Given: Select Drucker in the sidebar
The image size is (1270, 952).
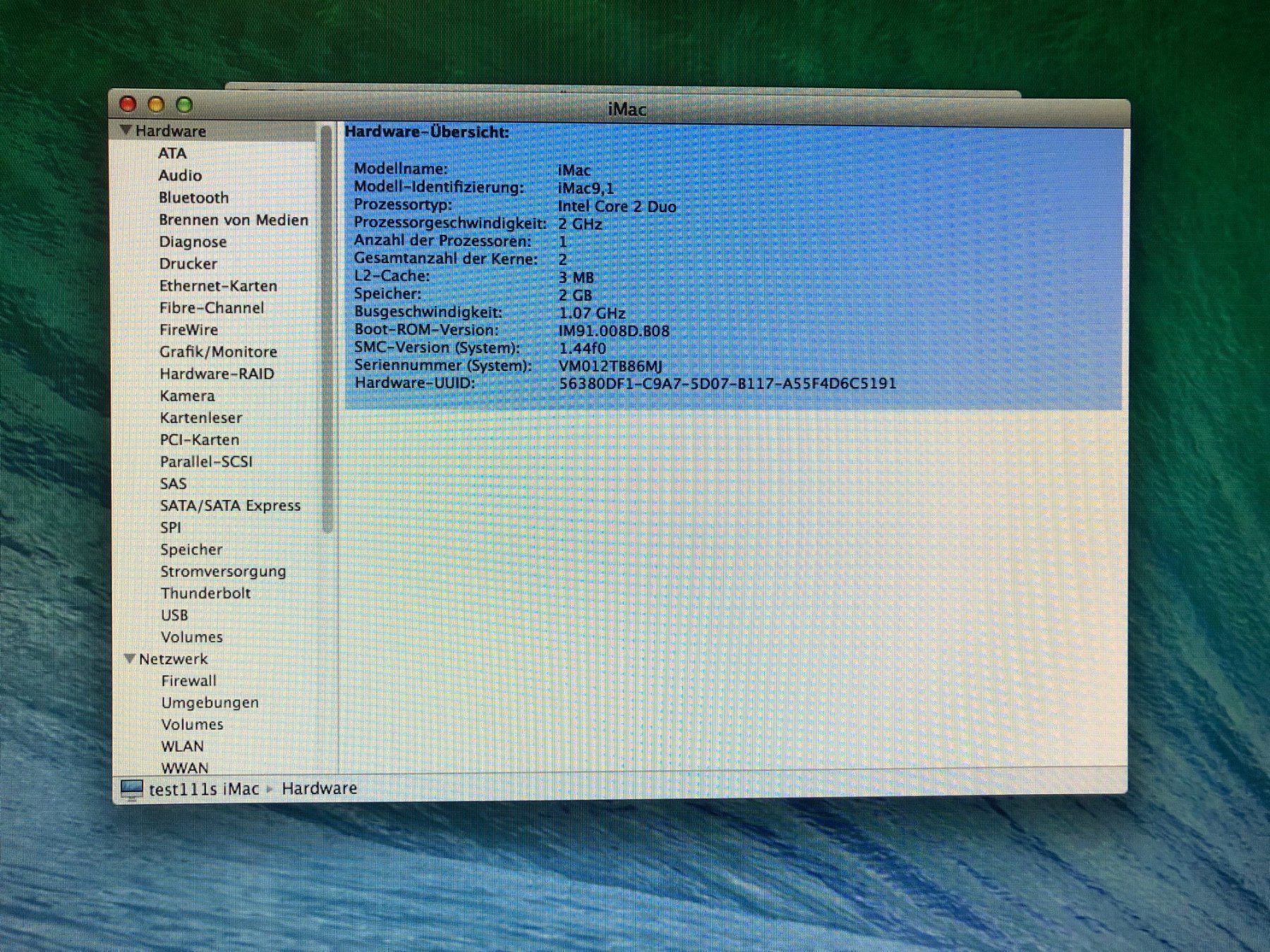Looking at the screenshot, I should pos(188,264).
